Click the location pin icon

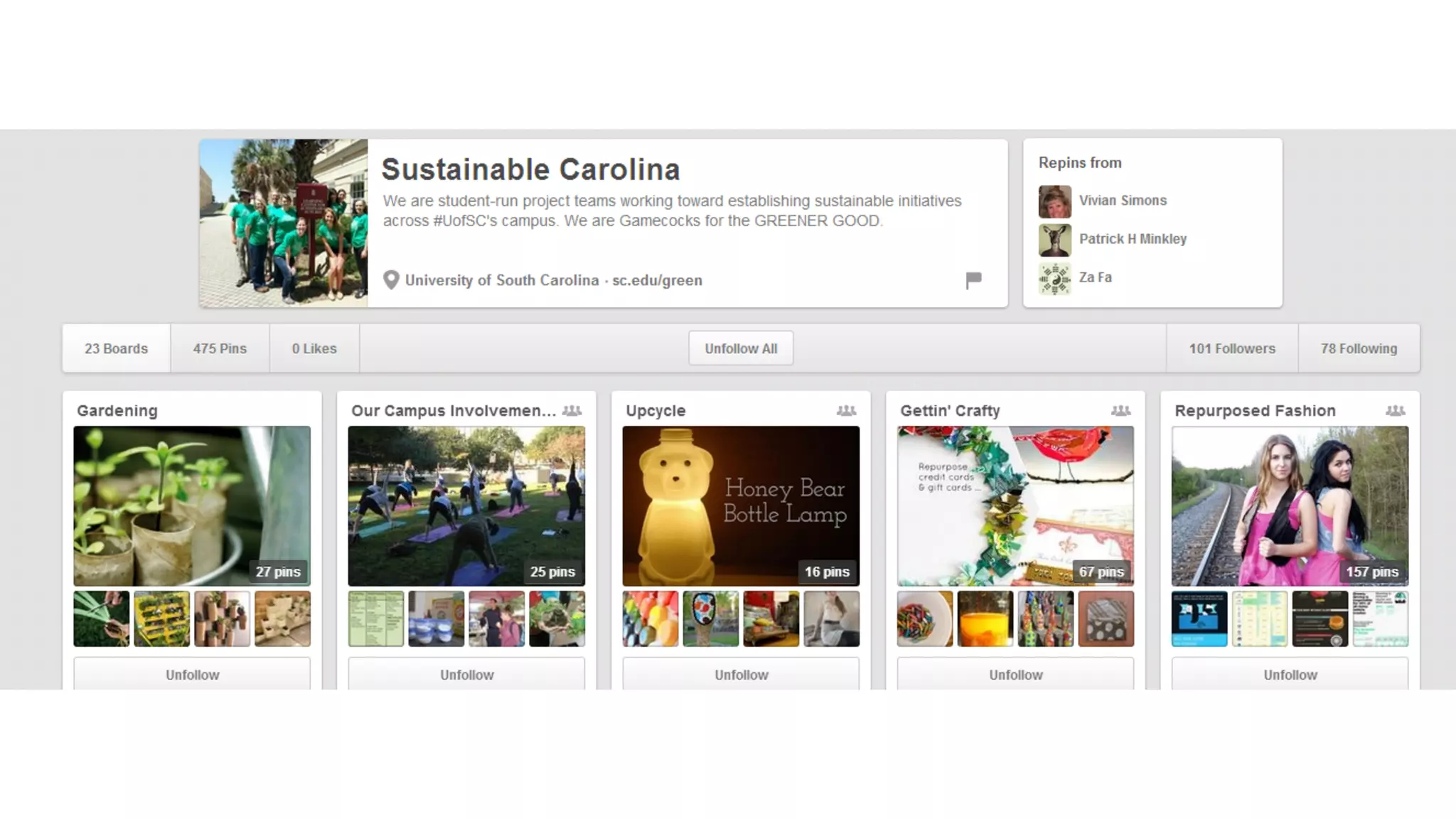(x=391, y=280)
